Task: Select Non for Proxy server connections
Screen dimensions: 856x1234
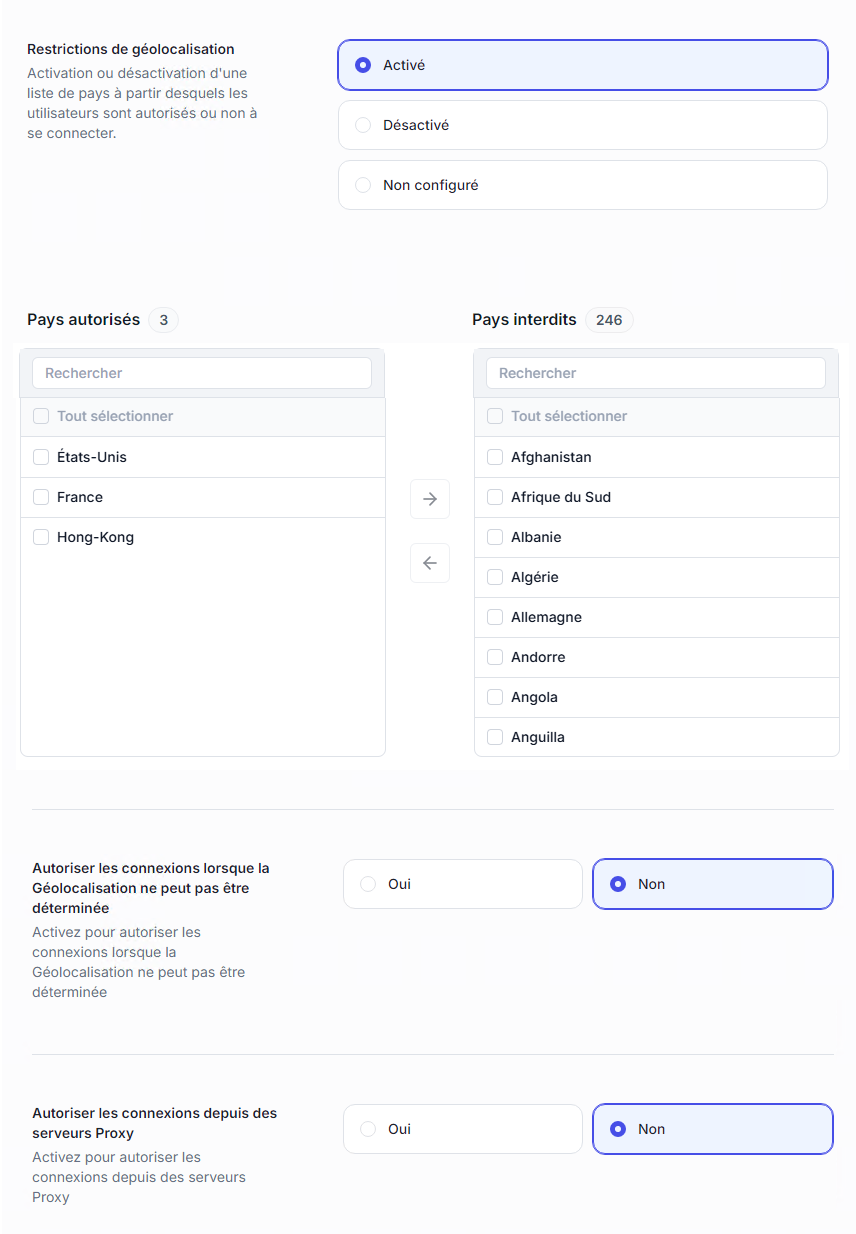Action: [618, 1129]
